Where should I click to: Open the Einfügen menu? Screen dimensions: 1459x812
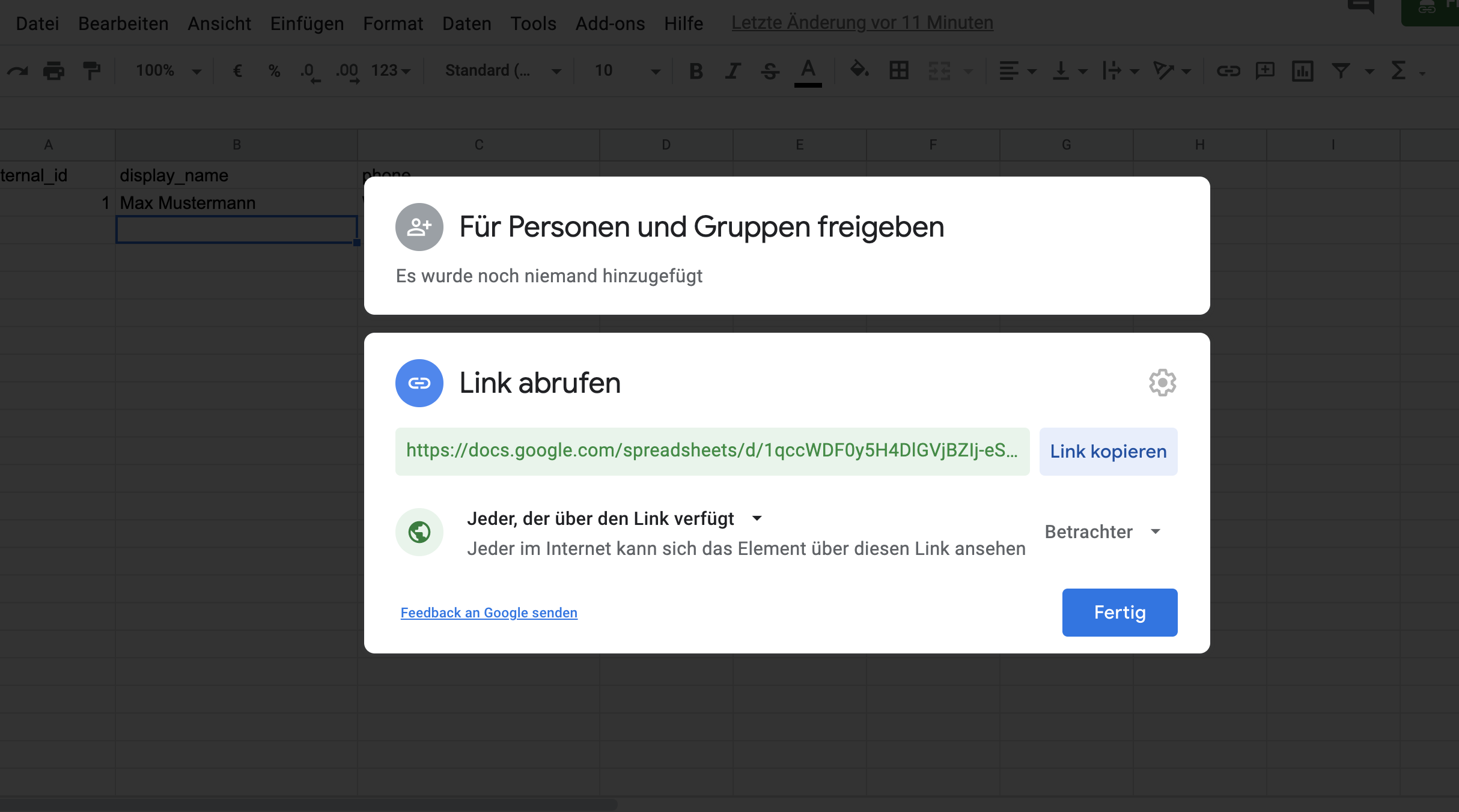coord(307,23)
